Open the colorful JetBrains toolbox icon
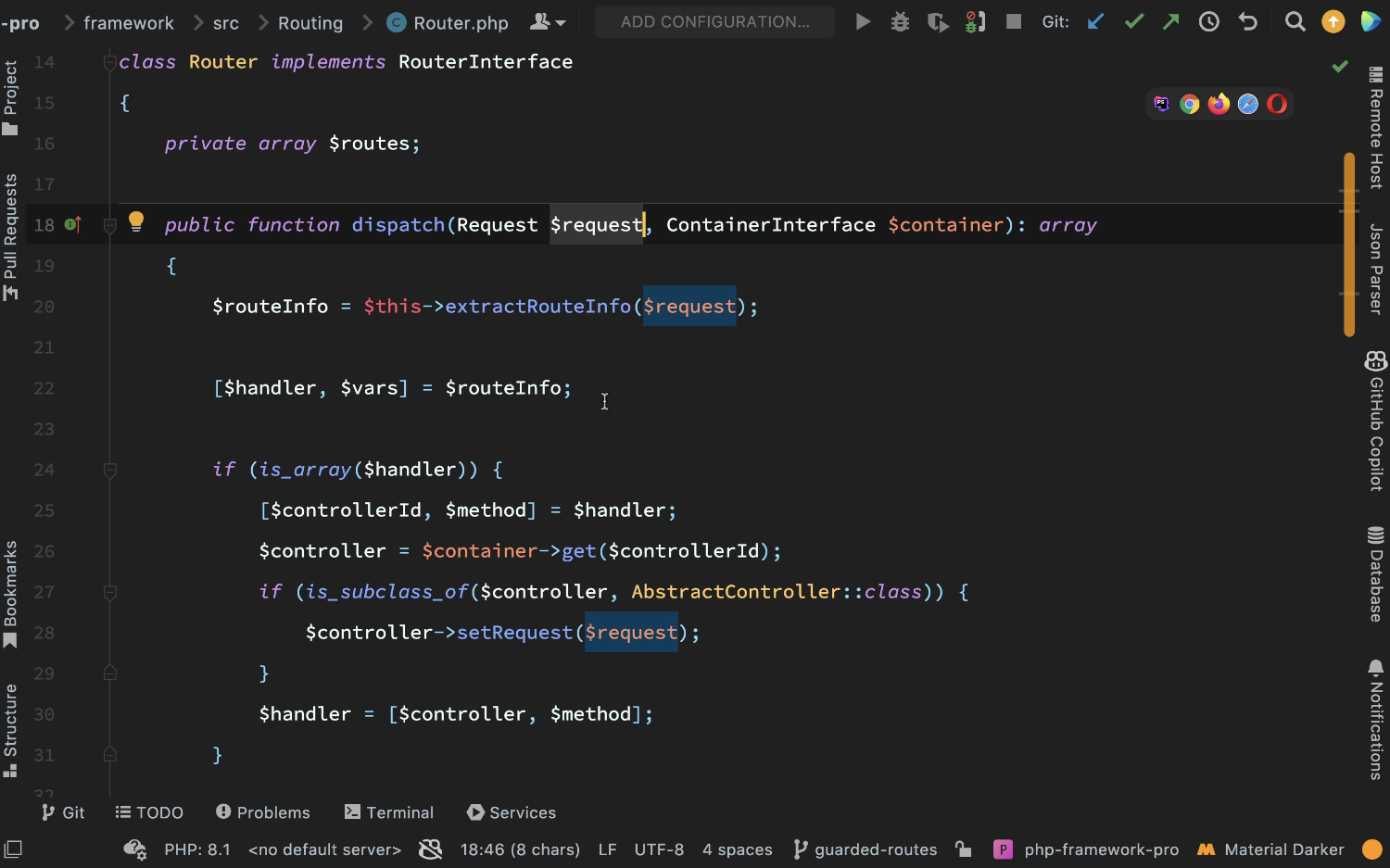The width and height of the screenshot is (1390, 868). point(1371,21)
